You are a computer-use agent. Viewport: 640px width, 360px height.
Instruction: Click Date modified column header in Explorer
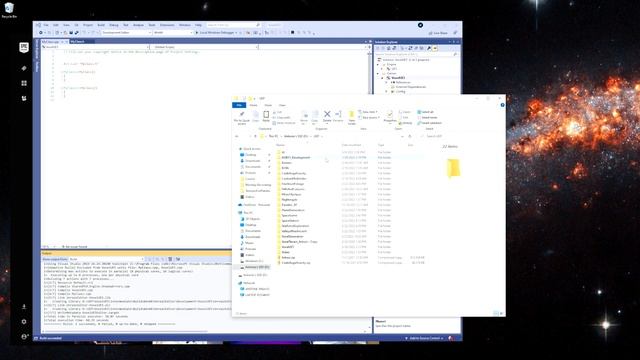point(351,145)
